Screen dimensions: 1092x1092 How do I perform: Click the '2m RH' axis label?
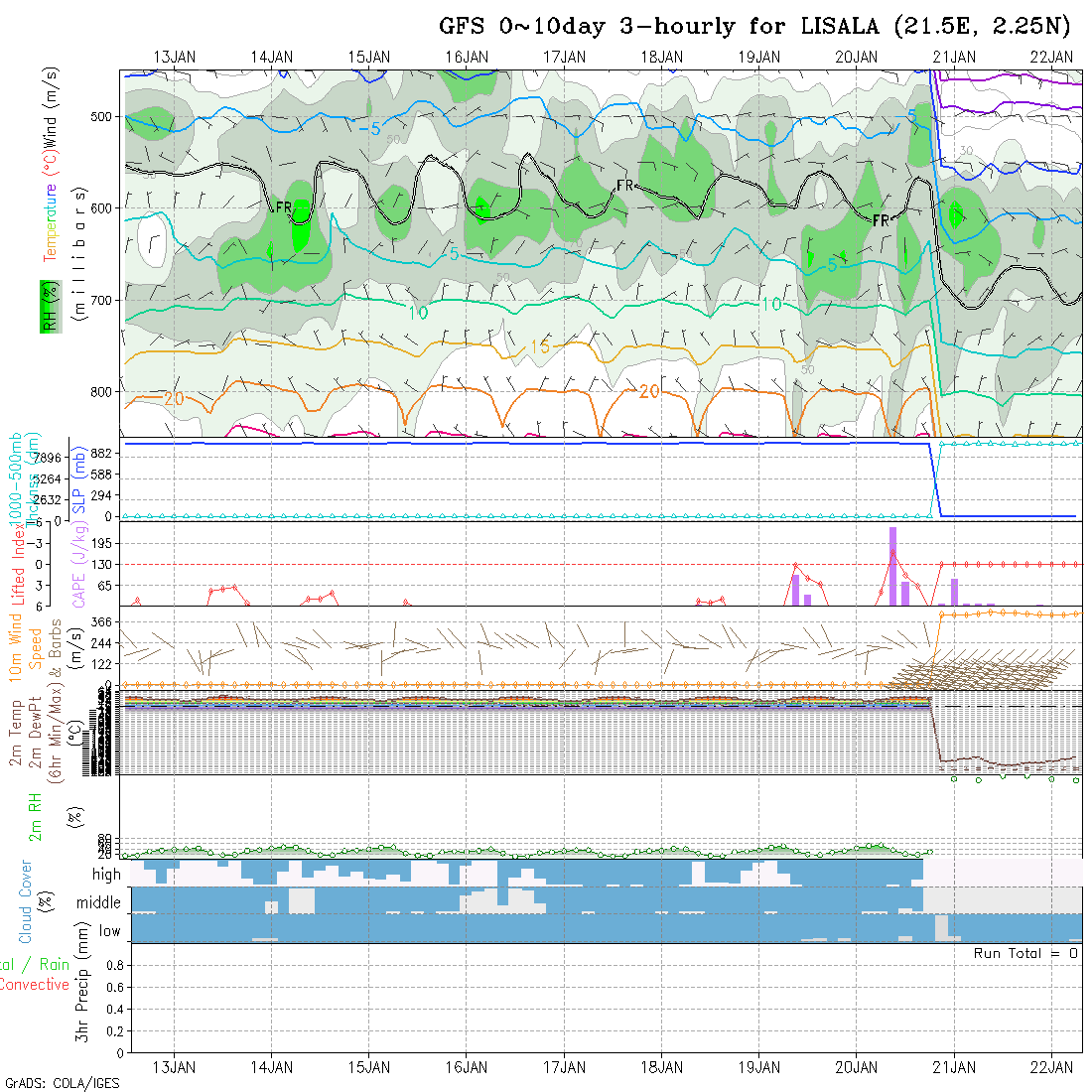(34, 816)
